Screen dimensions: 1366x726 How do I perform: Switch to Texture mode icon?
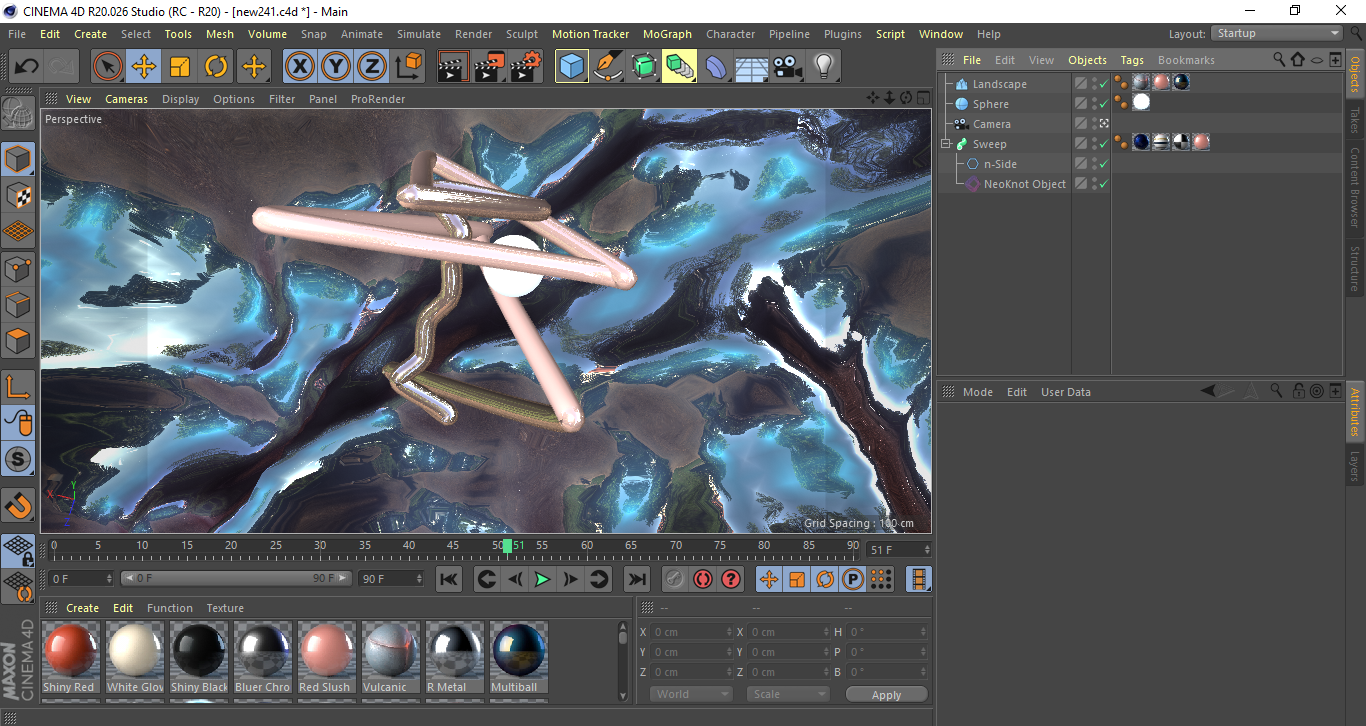(x=18, y=195)
